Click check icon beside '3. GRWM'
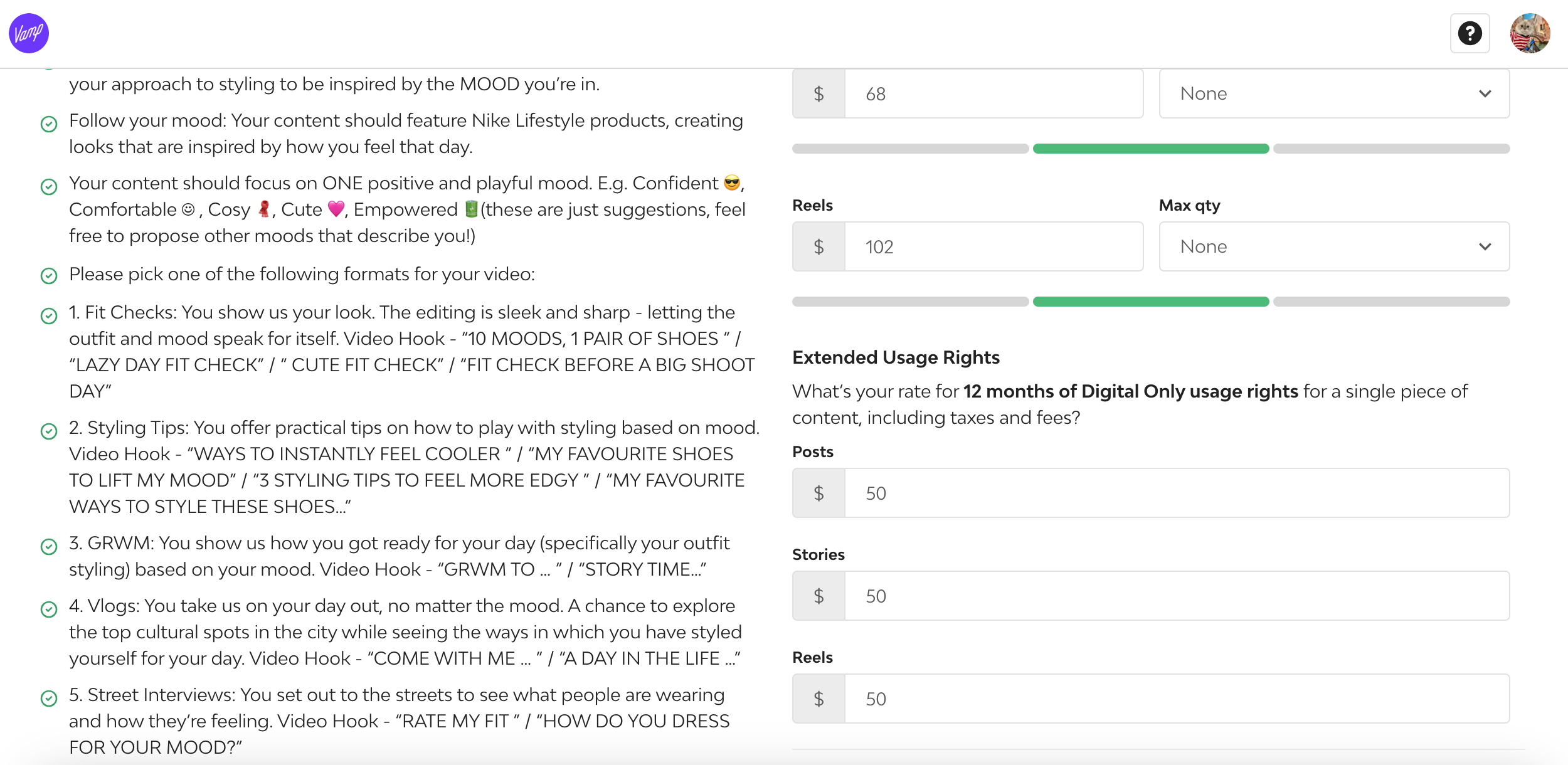 click(49, 547)
